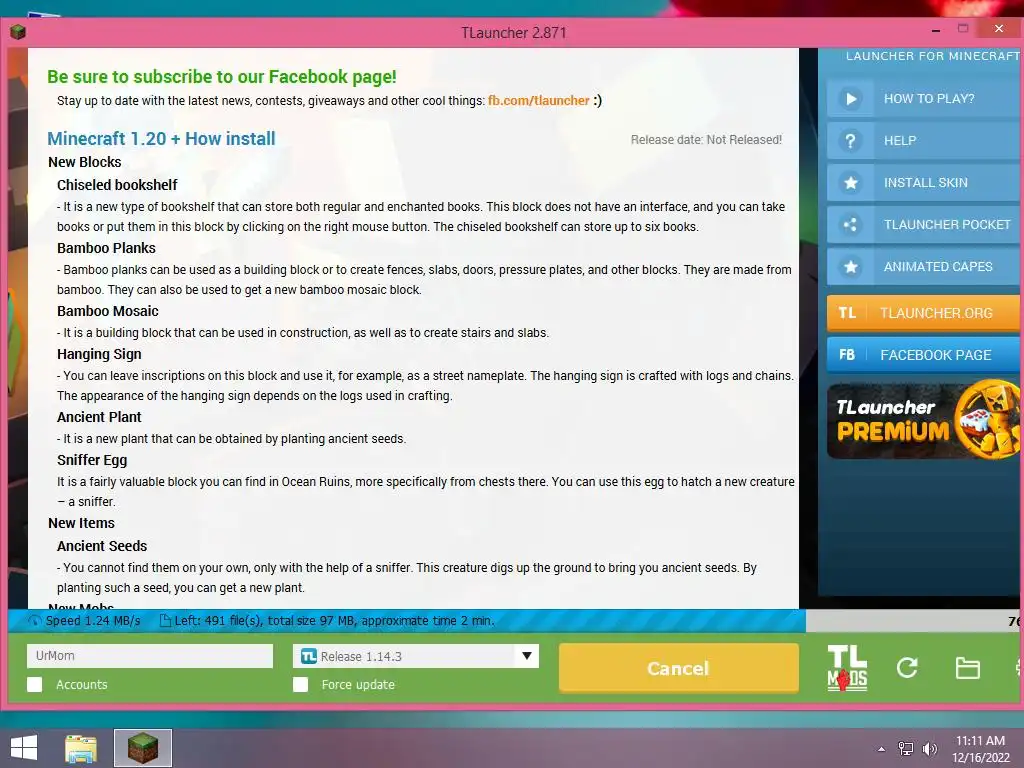Cancel the download with the yellow button
Viewport: 1024px width, 768px height.
click(x=679, y=668)
